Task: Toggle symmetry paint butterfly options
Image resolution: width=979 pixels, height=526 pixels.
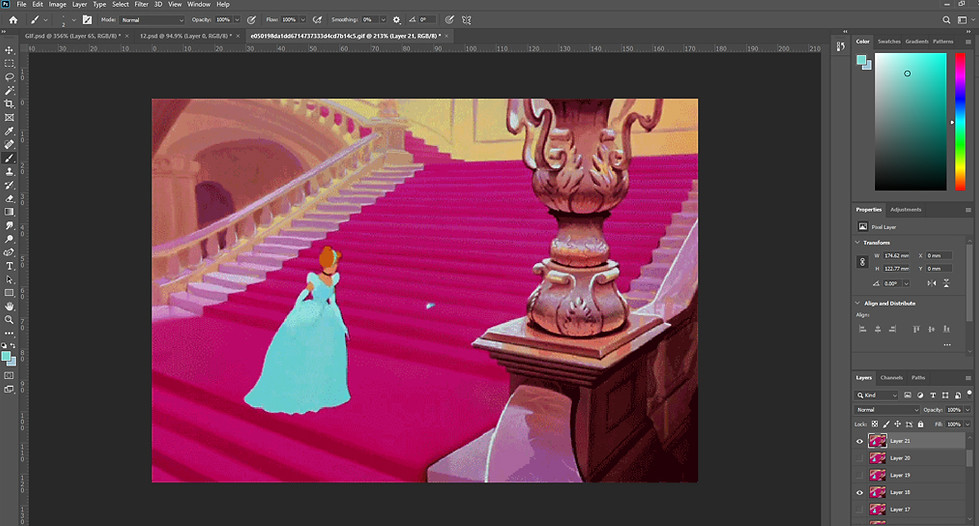Action: click(x=466, y=20)
